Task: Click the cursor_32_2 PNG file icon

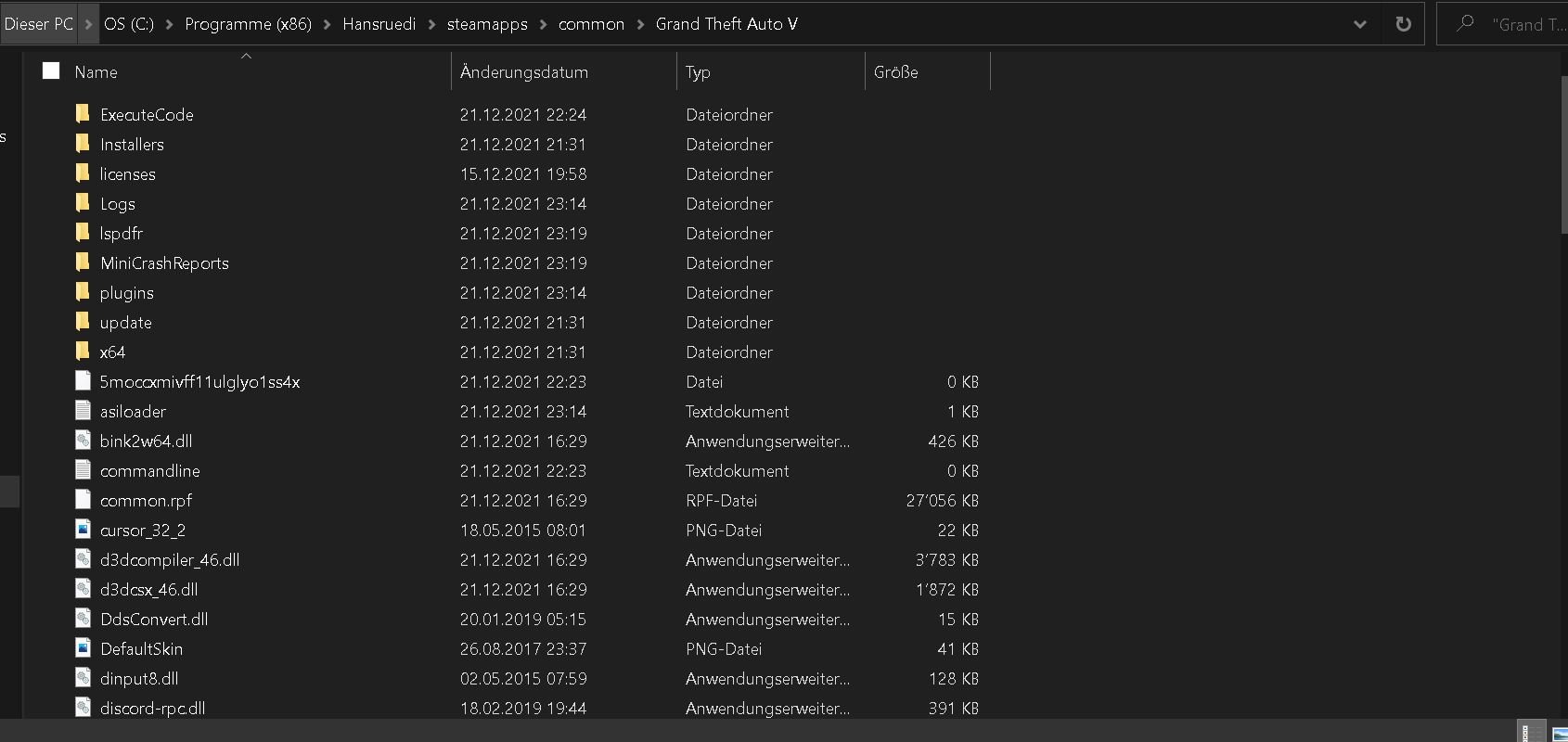Action: tap(83, 530)
